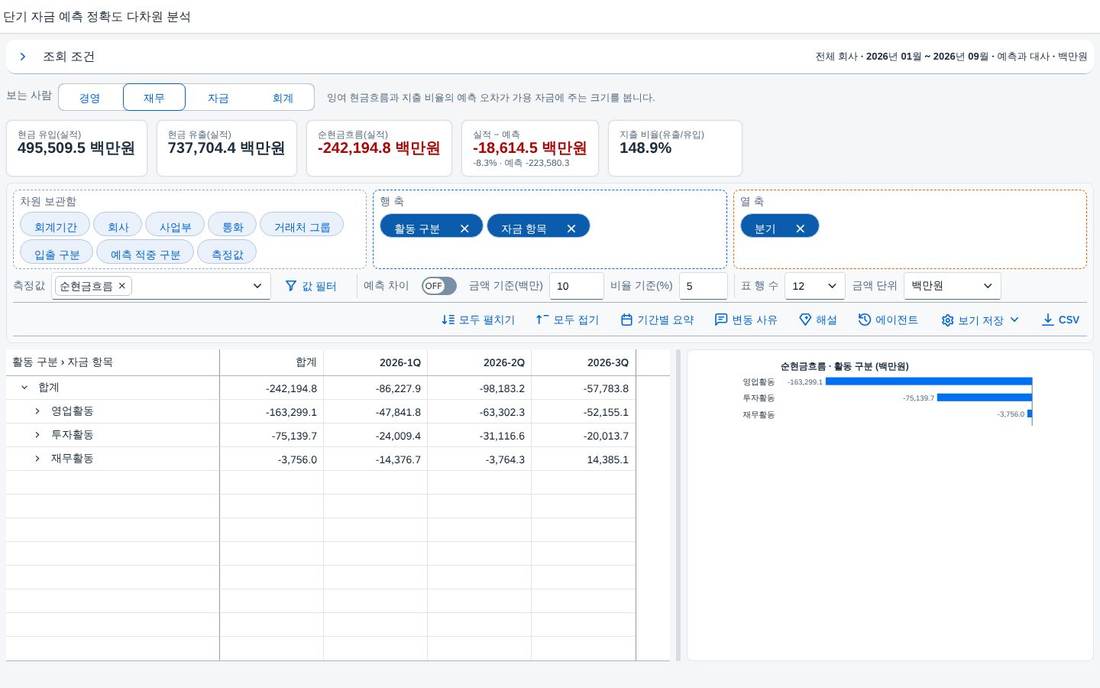Download the table as CSV
Viewport: 1100px width, 688px height.
coord(1060,320)
